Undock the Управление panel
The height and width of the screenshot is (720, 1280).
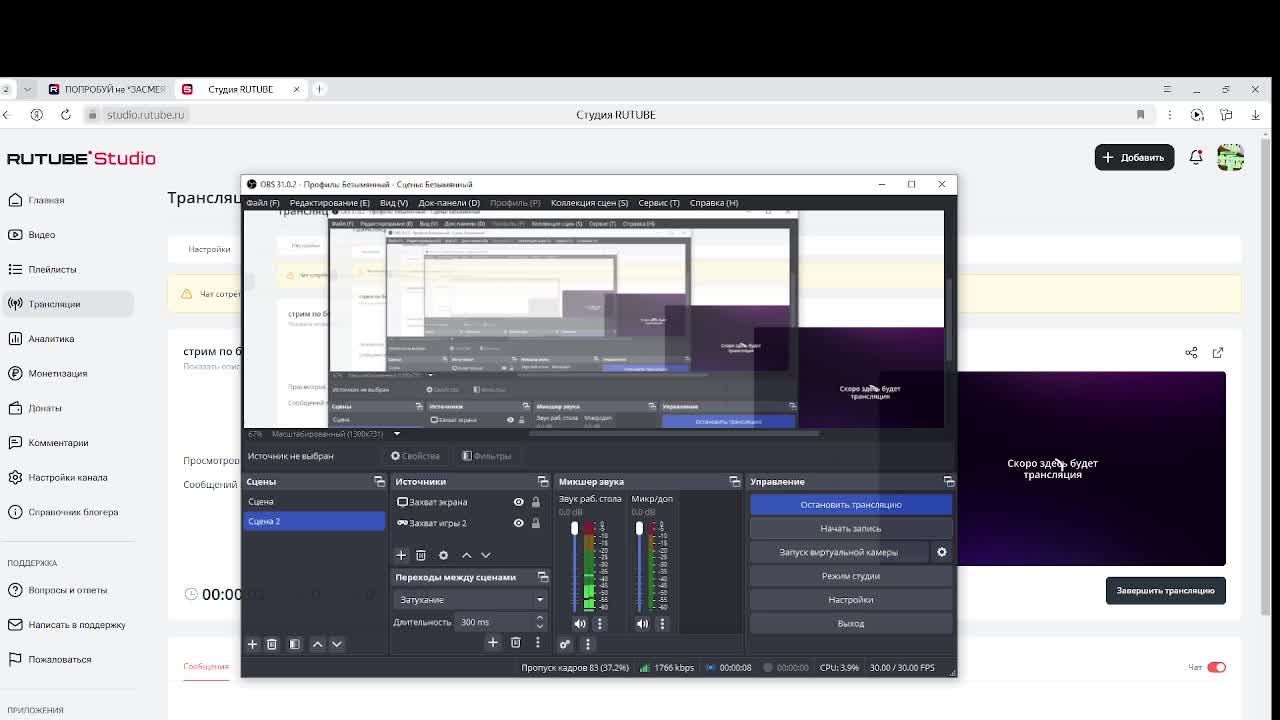tap(948, 482)
